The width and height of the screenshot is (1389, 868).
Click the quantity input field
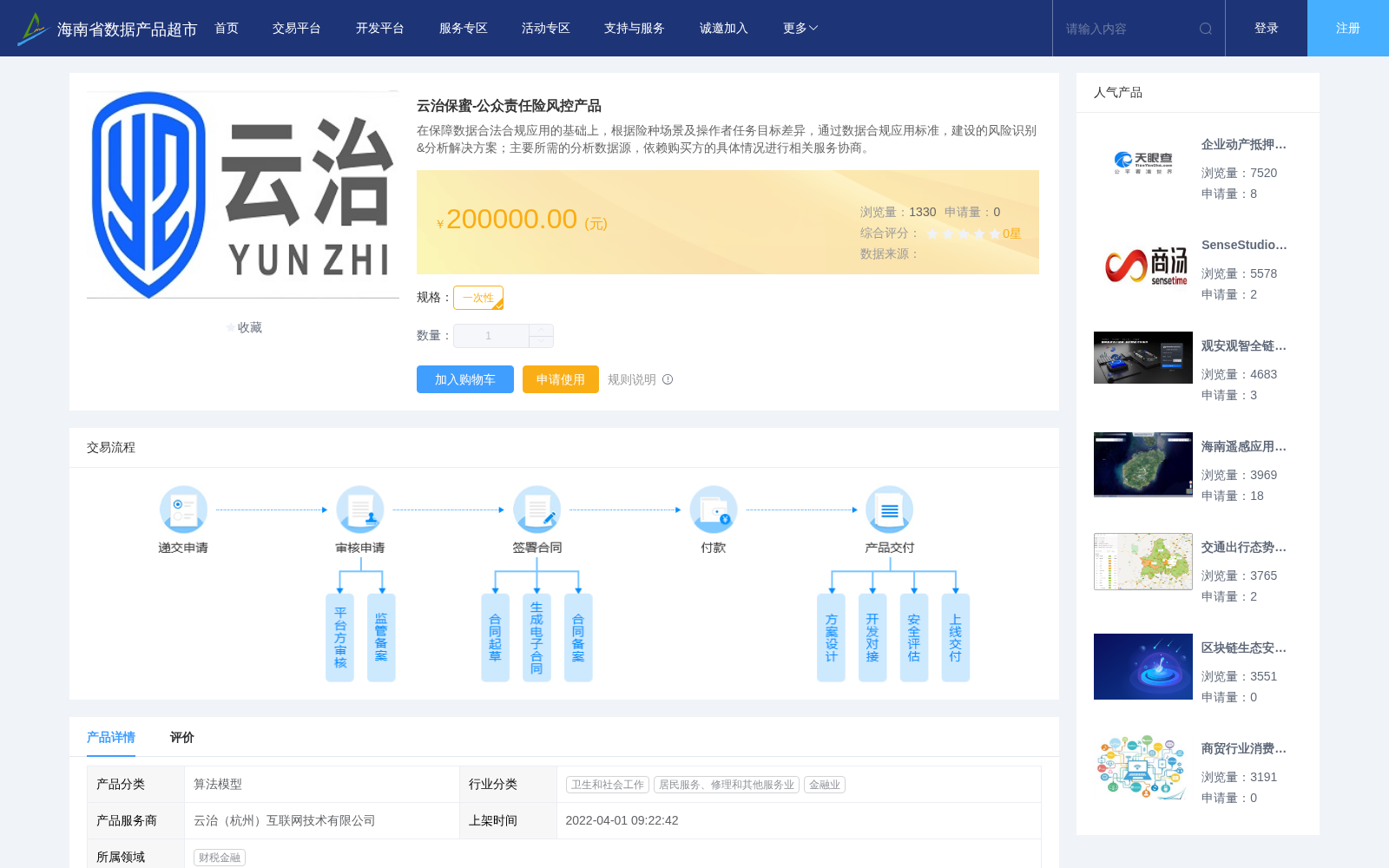pyautogui.click(x=491, y=336)
